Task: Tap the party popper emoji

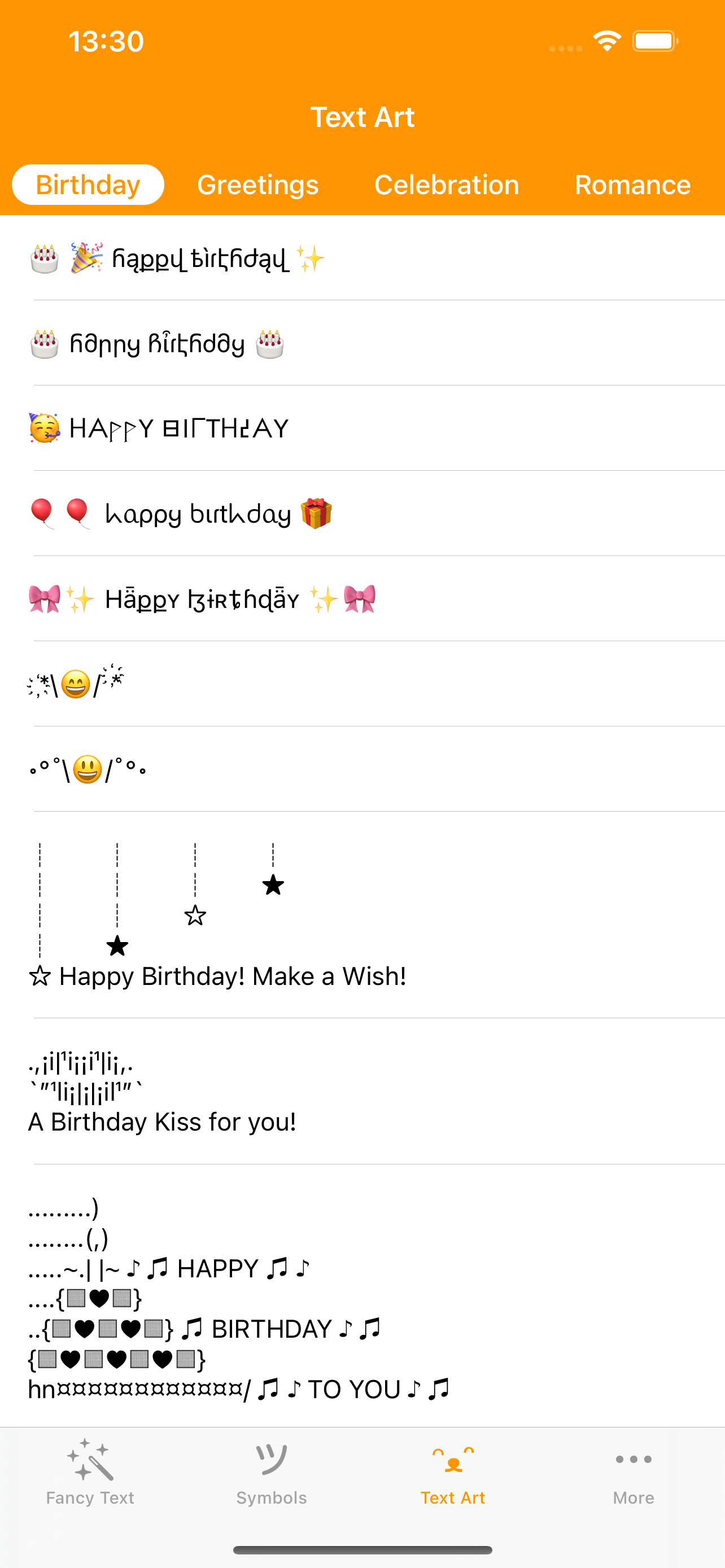Action: (x=86, y=258)
